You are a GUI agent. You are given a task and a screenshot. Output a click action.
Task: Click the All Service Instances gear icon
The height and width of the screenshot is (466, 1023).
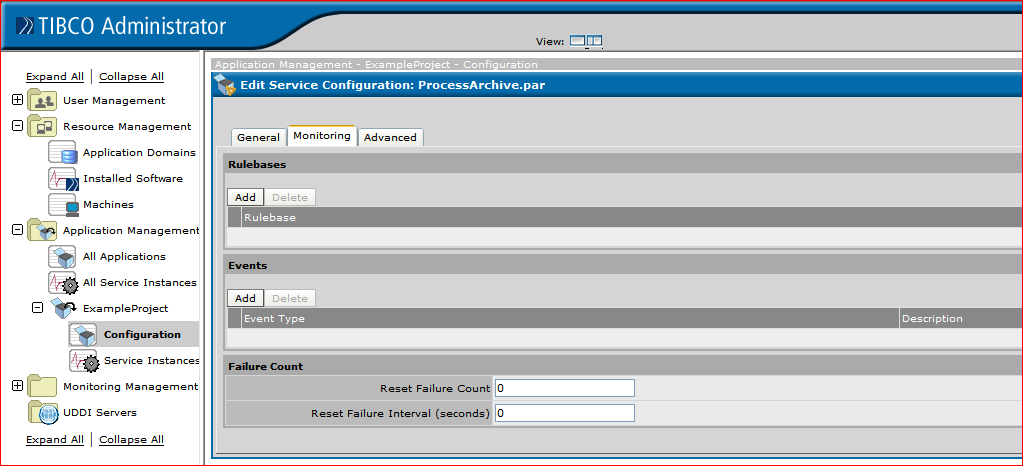(63, 283)
